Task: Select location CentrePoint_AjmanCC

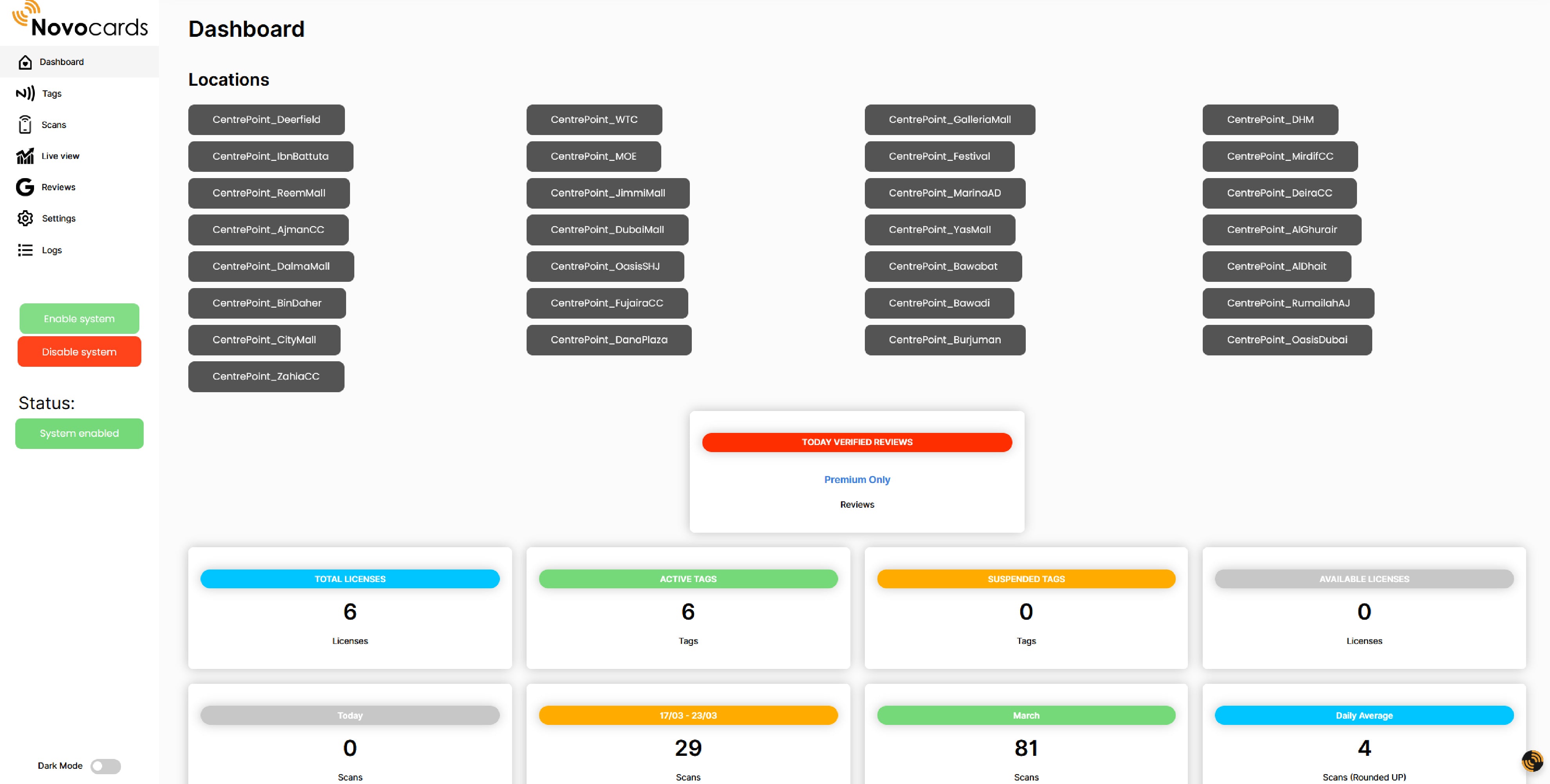Action: click(x=268, y=230)
